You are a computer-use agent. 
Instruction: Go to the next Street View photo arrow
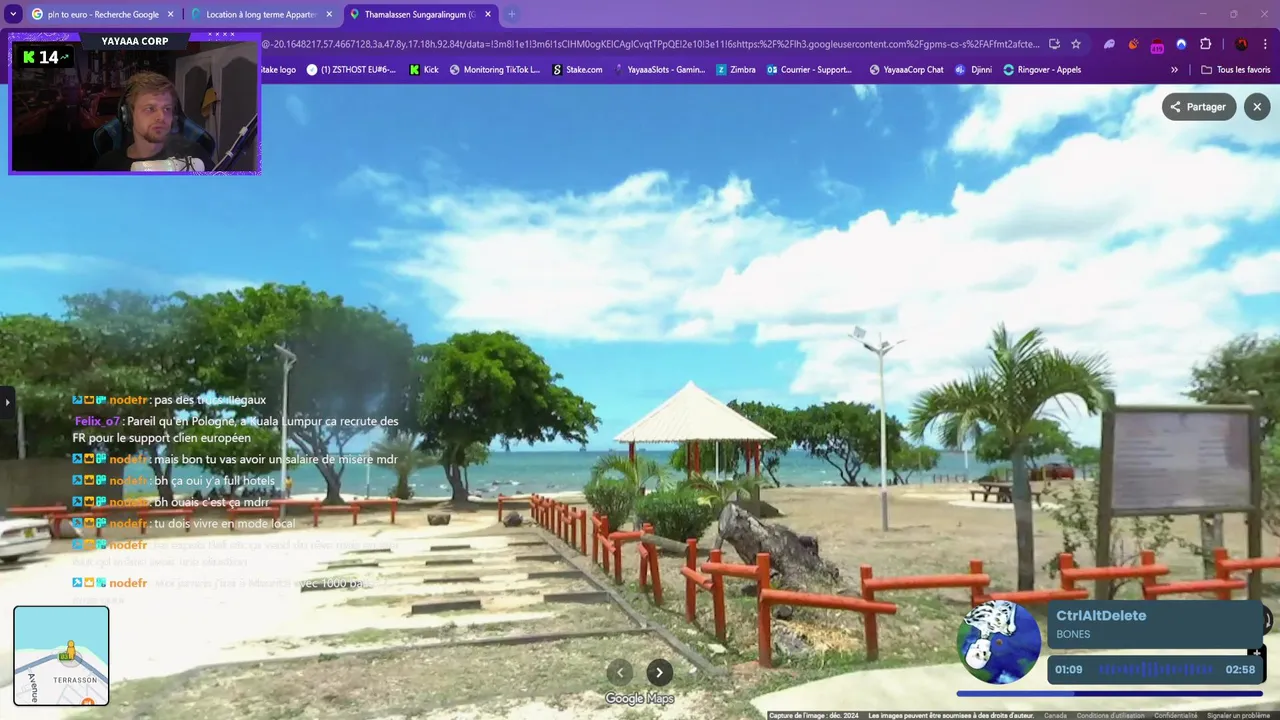659,672
